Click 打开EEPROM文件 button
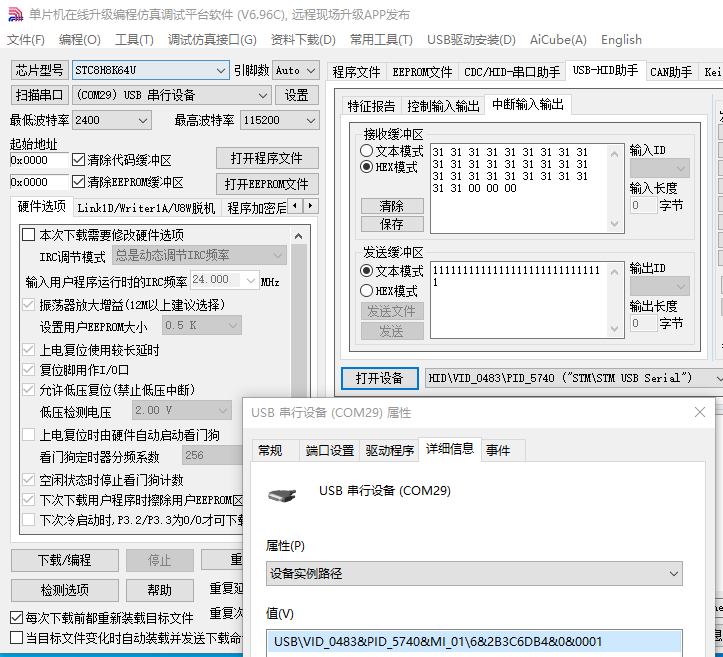The image size is (723, 657). point(267,184)
